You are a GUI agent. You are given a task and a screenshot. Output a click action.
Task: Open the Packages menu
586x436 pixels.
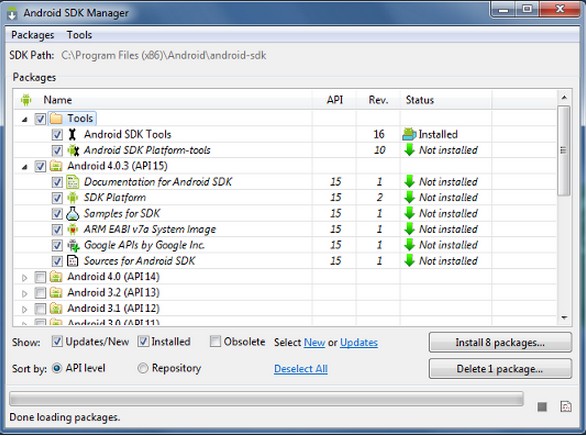[x=33, y=35]
